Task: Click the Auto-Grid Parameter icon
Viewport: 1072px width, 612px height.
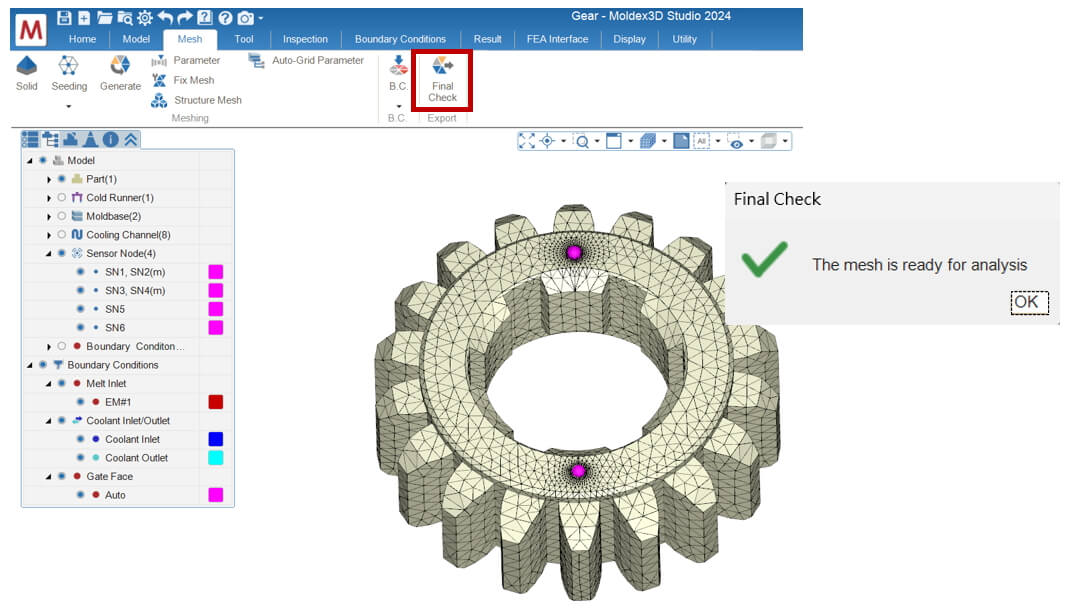Action: click(x=256, y=61)
